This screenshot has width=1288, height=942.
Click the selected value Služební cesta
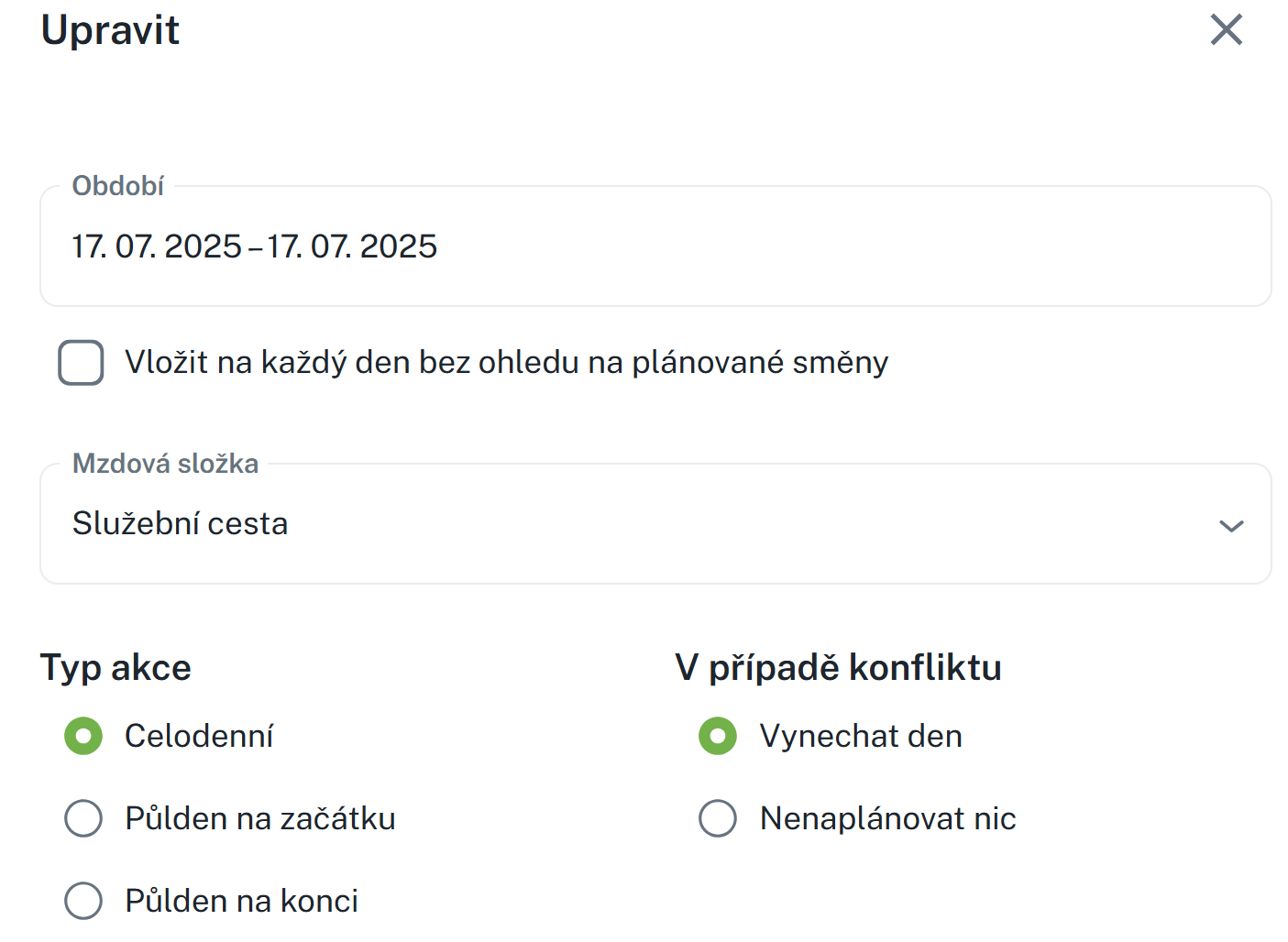click(181, 524)
